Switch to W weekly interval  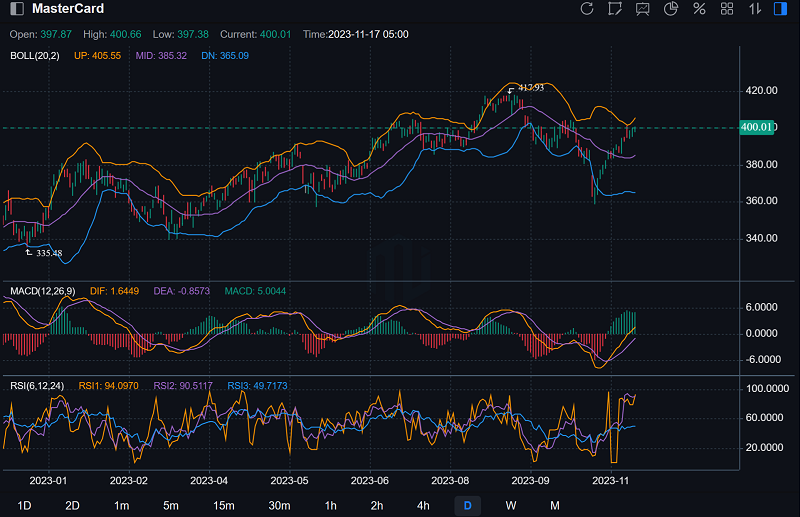511,505
